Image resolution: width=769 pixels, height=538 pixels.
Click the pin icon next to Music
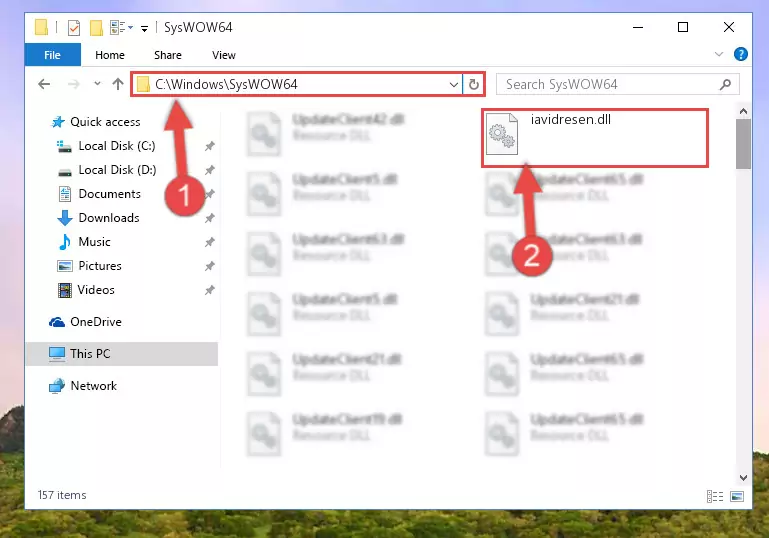pos(209,242)
